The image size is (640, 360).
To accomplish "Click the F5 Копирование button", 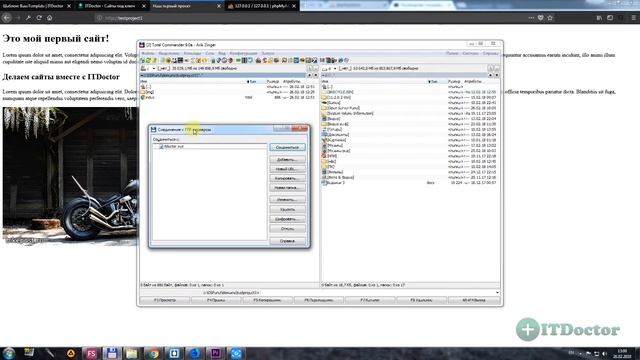I will pyautogui.click(x=268, y=300).
